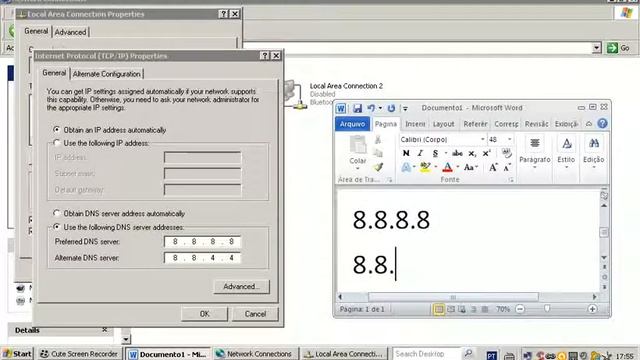Open the address bar dropdown arrow
Image resolution: width=640 pixels, height=360 pixels.
pos(597,48)
